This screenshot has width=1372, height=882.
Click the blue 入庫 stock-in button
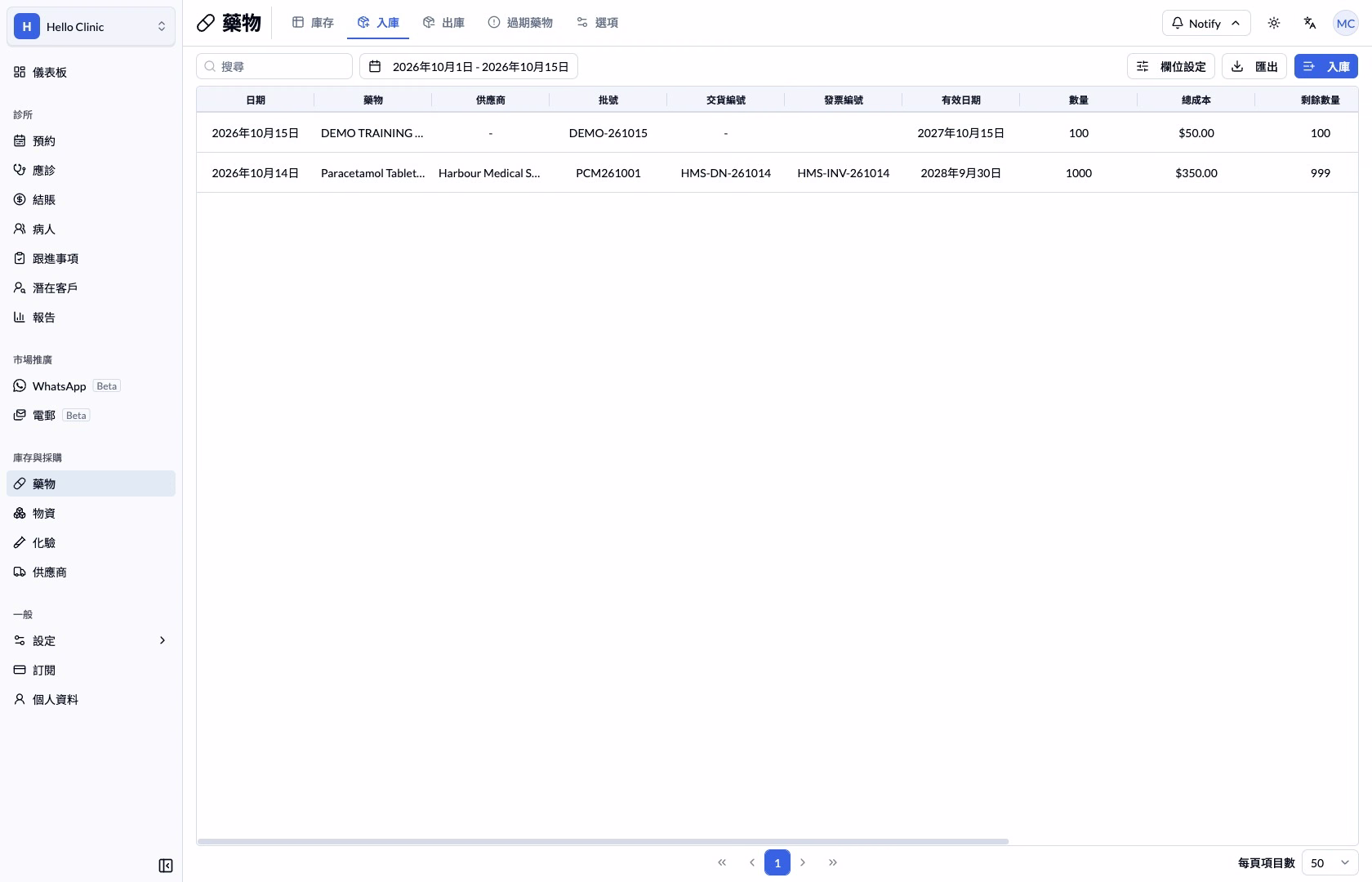[1326, 66]
